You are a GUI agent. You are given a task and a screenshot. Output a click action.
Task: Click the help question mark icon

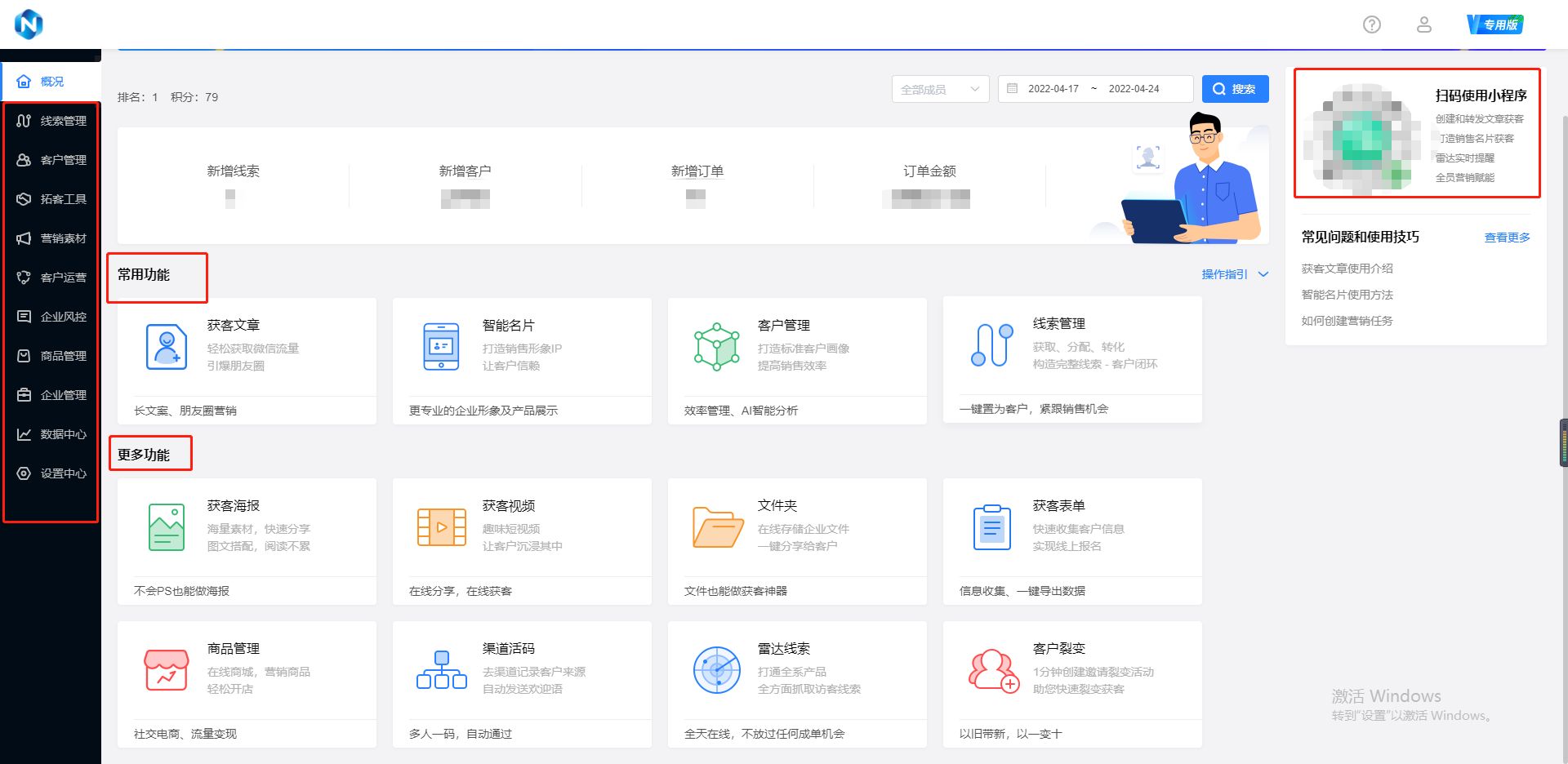click(1371, 24)
